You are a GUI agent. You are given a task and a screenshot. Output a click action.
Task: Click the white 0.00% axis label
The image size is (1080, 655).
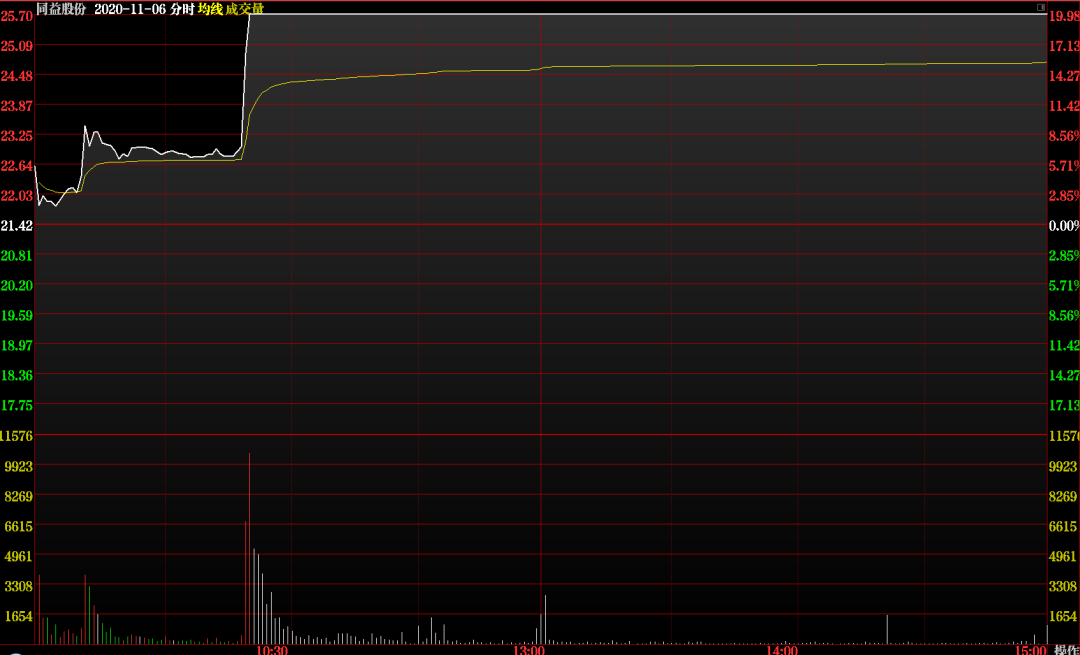point(1064,225)
